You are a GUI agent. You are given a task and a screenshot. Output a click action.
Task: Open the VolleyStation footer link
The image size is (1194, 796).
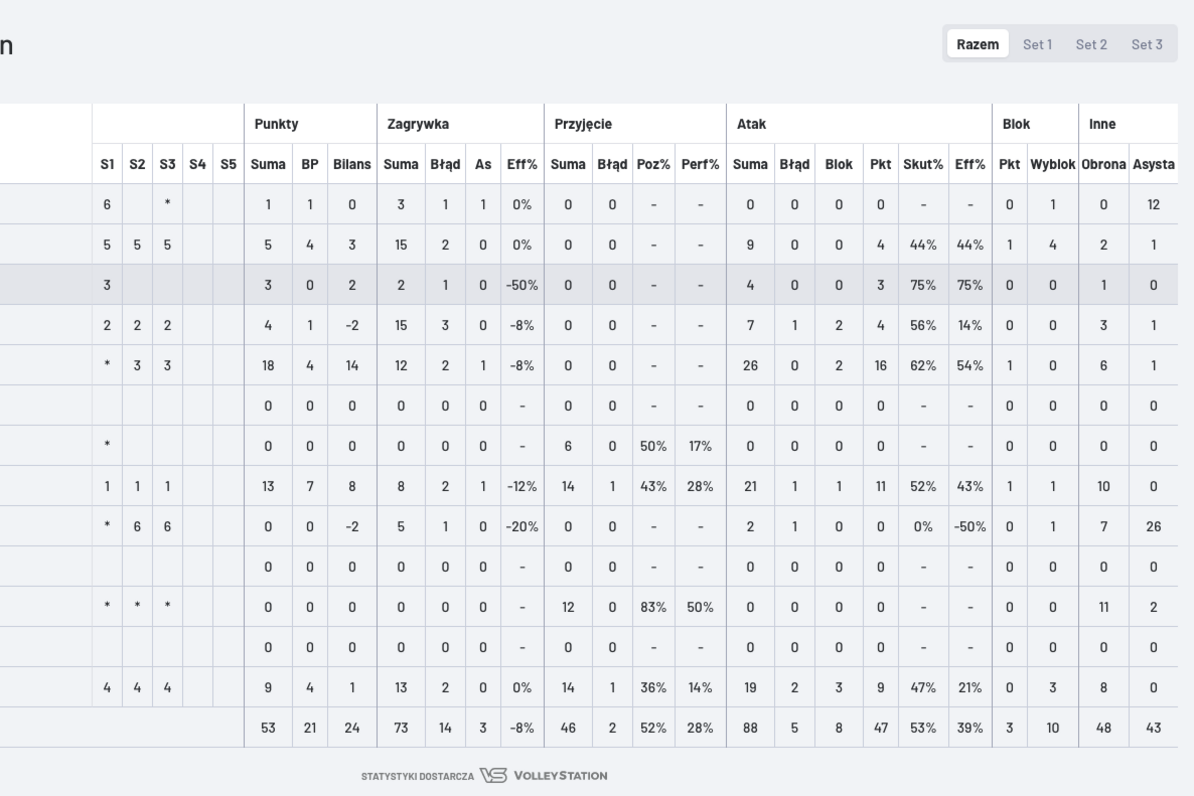point(560,775)
